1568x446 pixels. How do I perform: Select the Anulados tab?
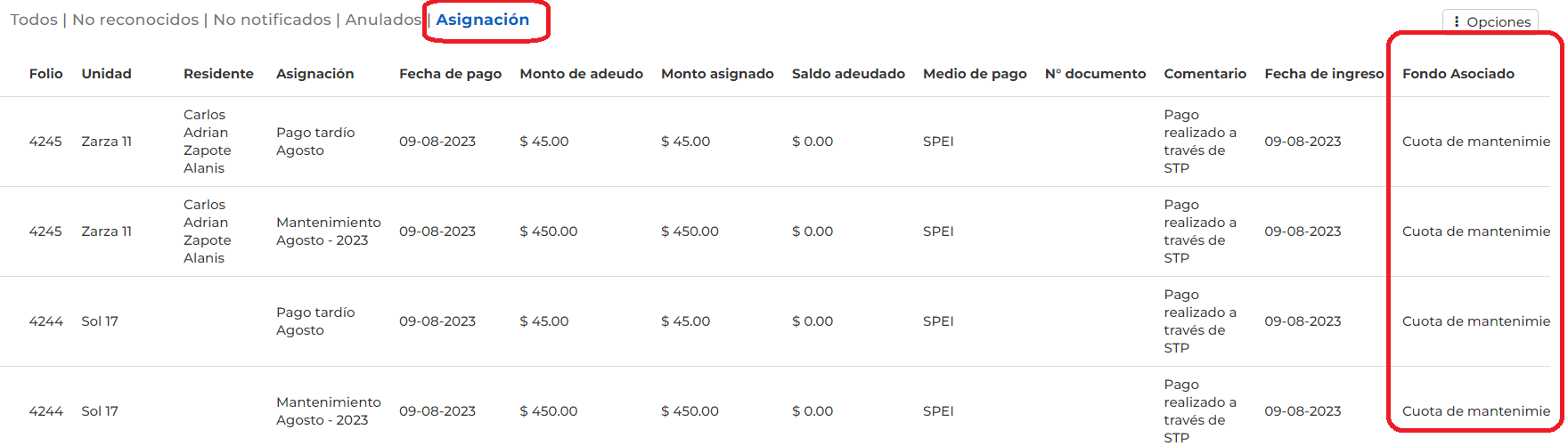[383, 20]
